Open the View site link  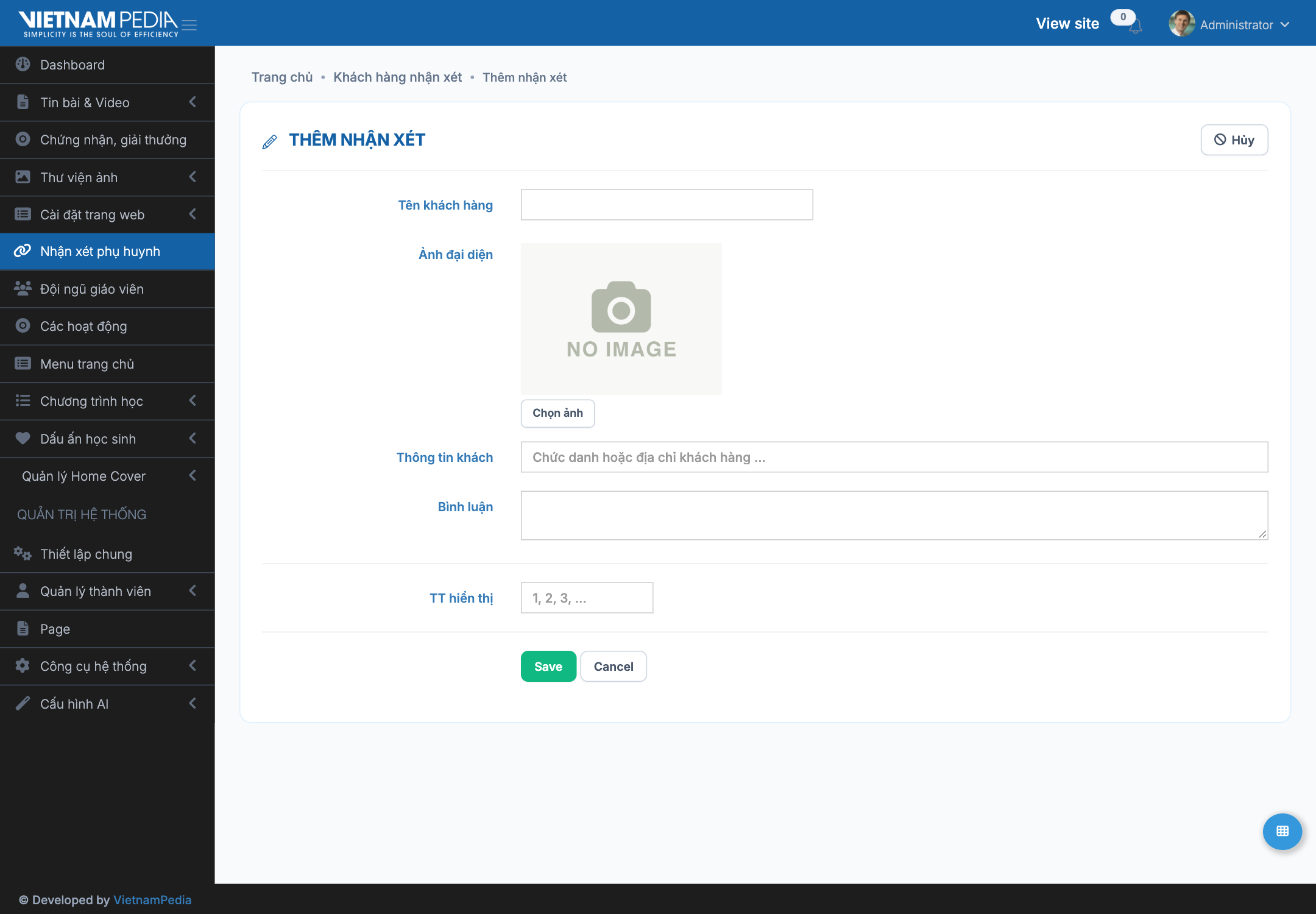point(1067,24)
